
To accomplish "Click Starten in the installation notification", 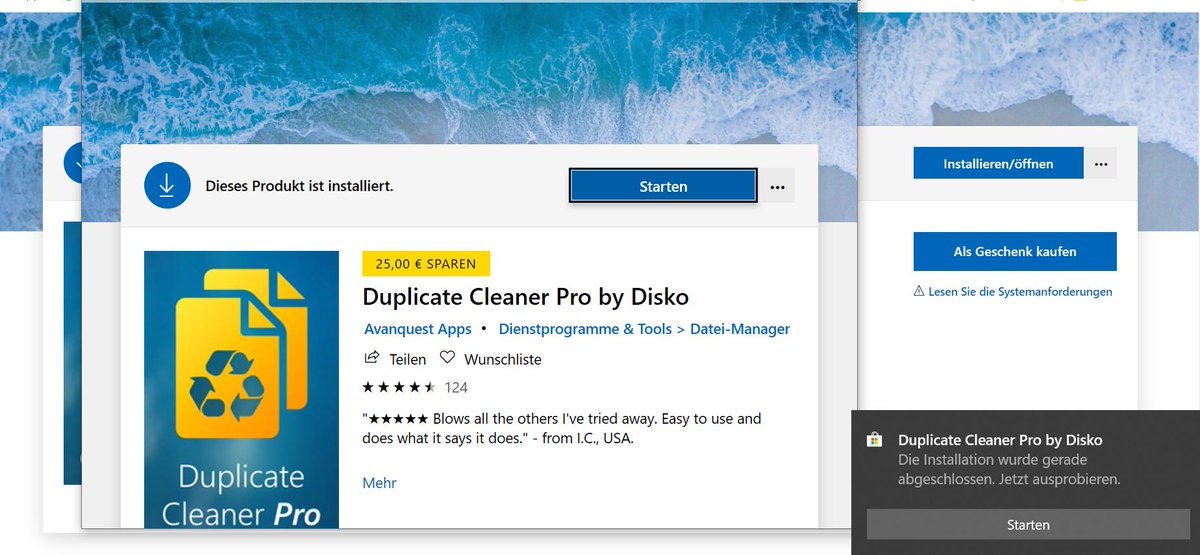I will 1028,524.
